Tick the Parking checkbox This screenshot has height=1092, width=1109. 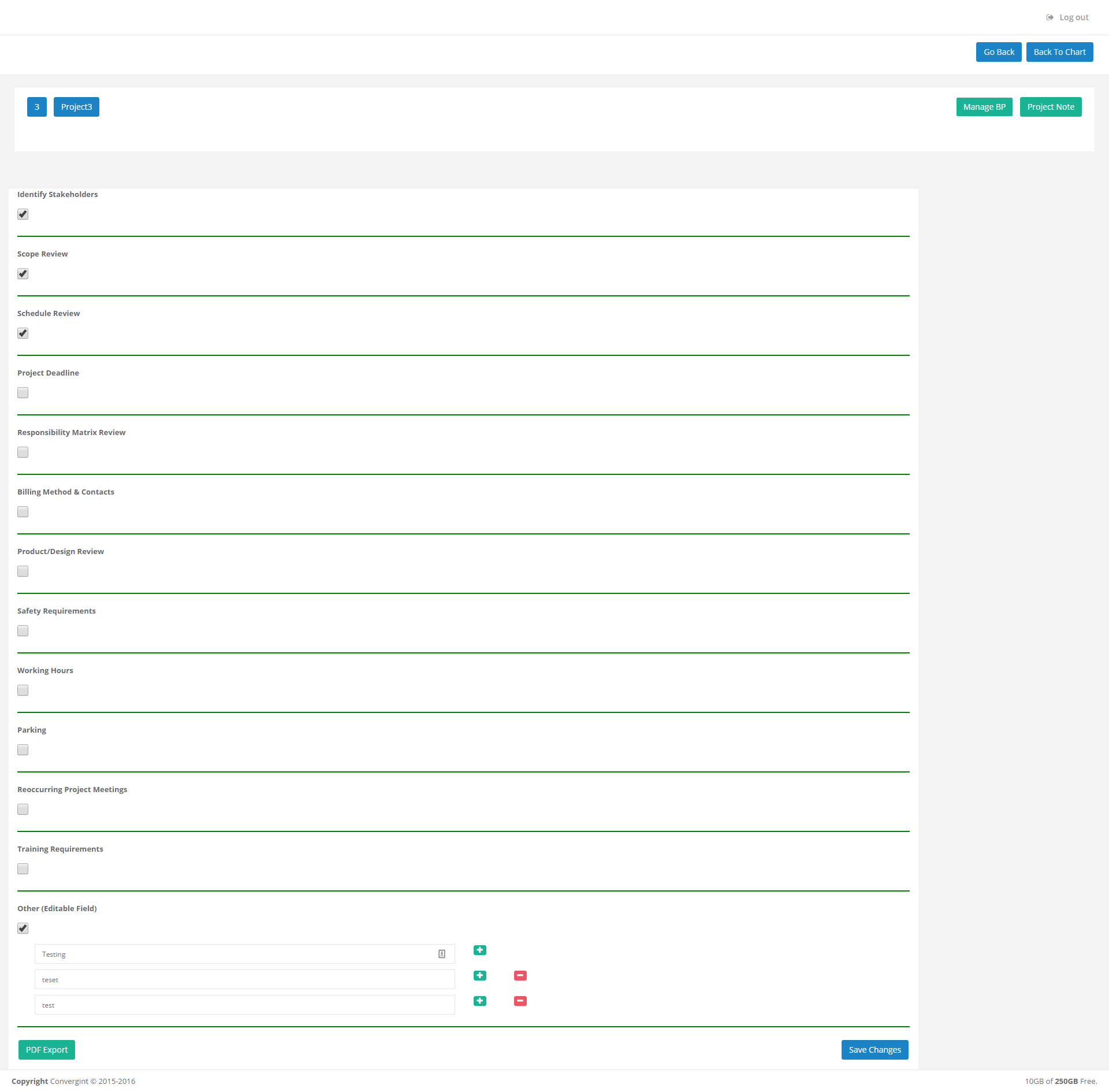(x=23, y=749)
